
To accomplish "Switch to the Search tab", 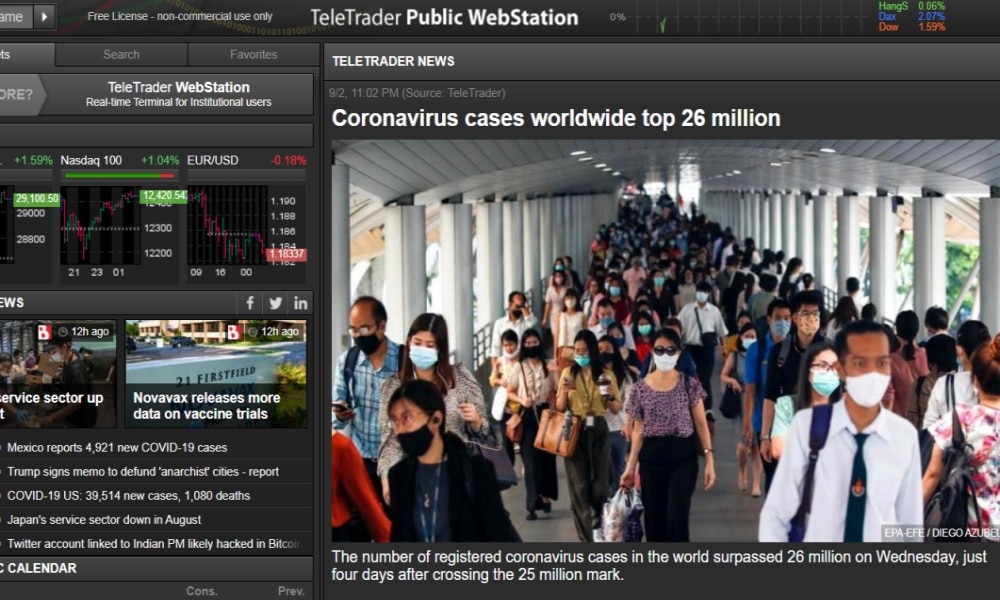I will [x=121, y=54].
